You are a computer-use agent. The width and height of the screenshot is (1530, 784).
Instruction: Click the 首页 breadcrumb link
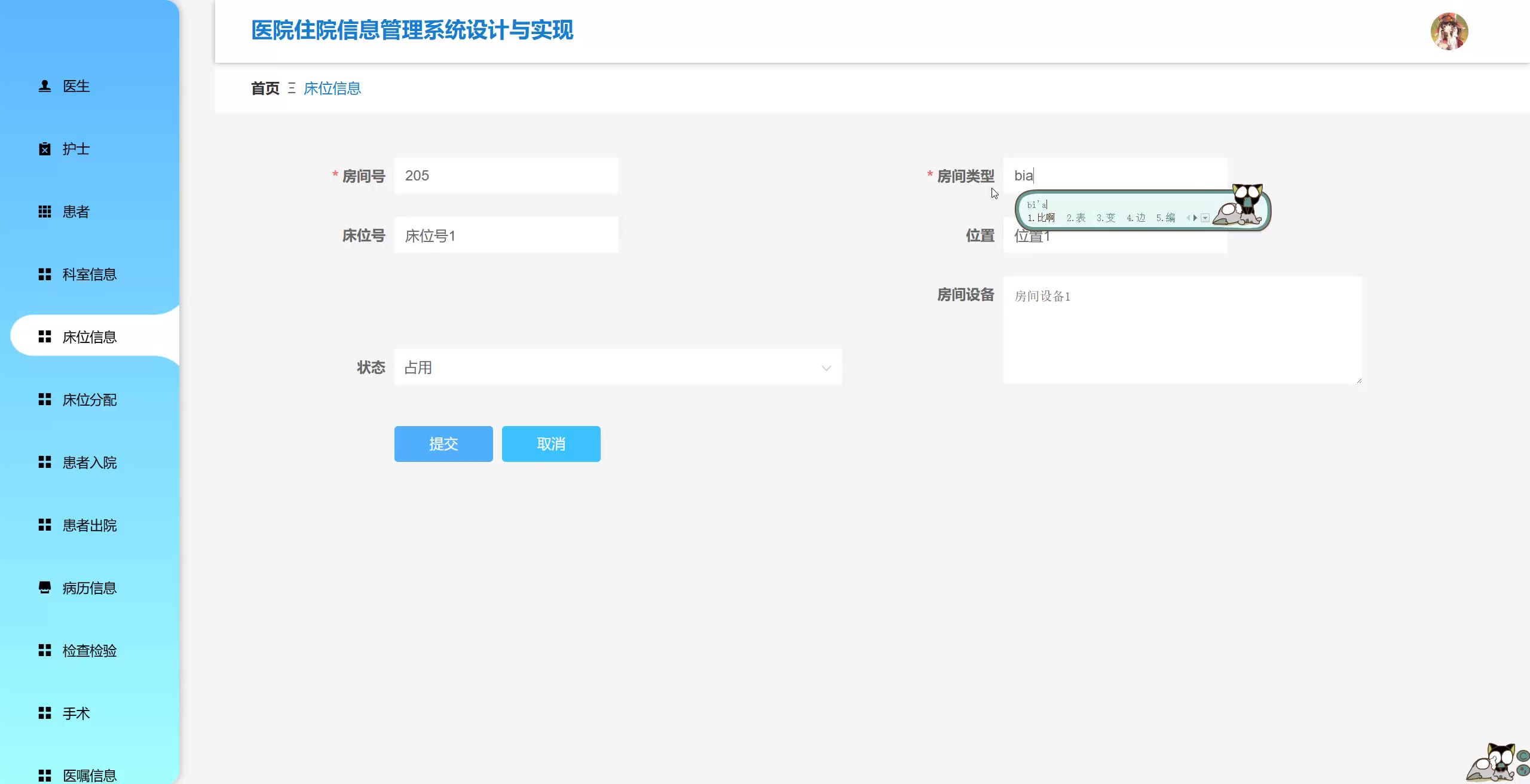(265, 88)
